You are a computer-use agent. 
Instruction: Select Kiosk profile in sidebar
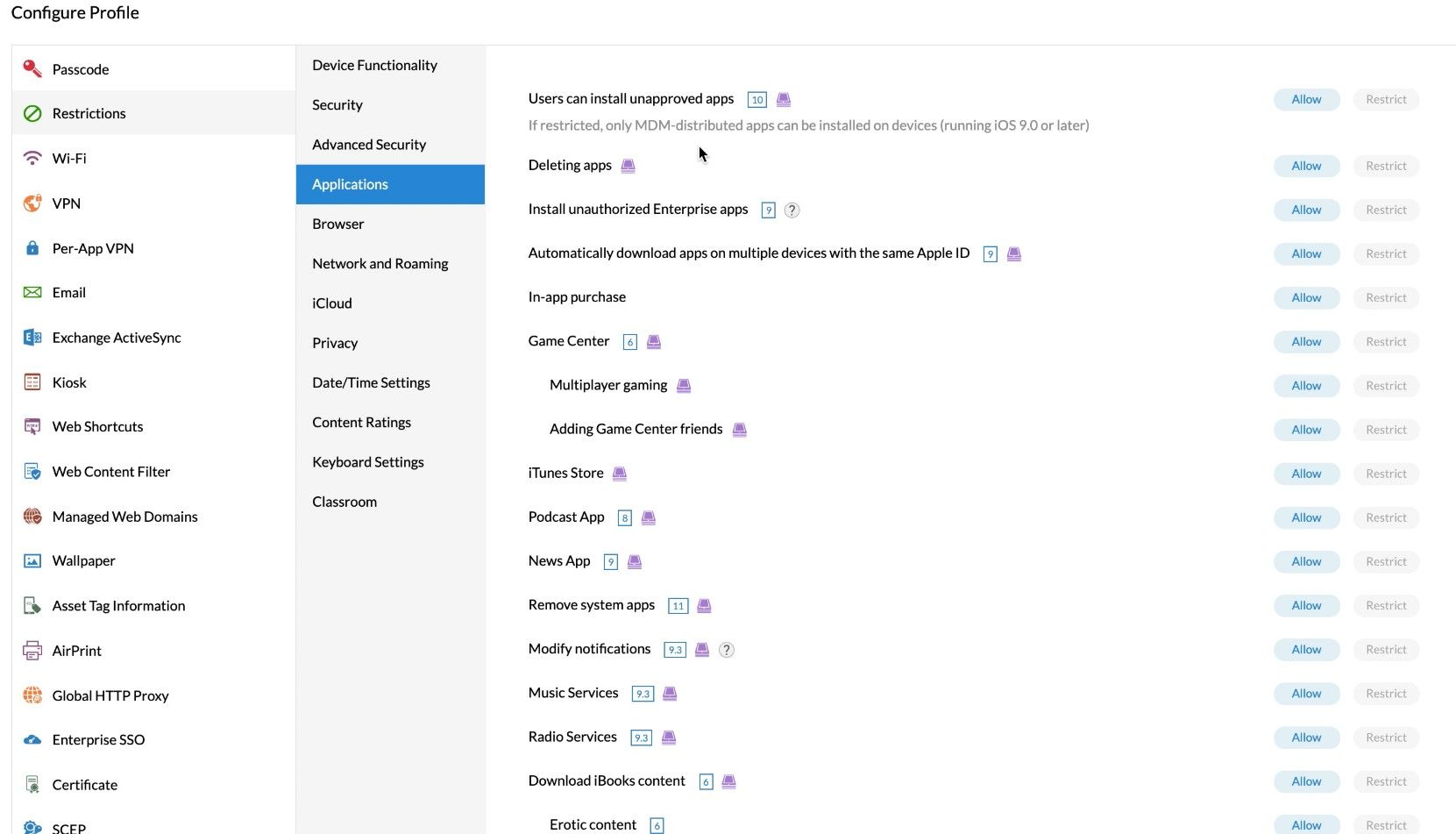tap(153, 382)
